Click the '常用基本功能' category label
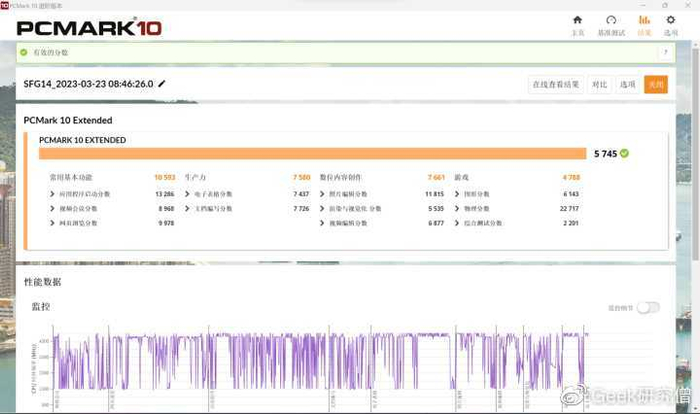The height and width of the screenshot is (414, 700). [71, 177]
